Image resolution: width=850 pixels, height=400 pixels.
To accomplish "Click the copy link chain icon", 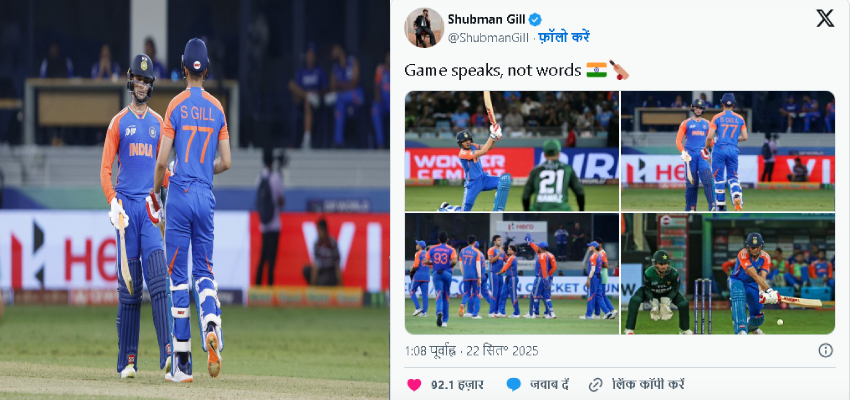I will point(595,385).
